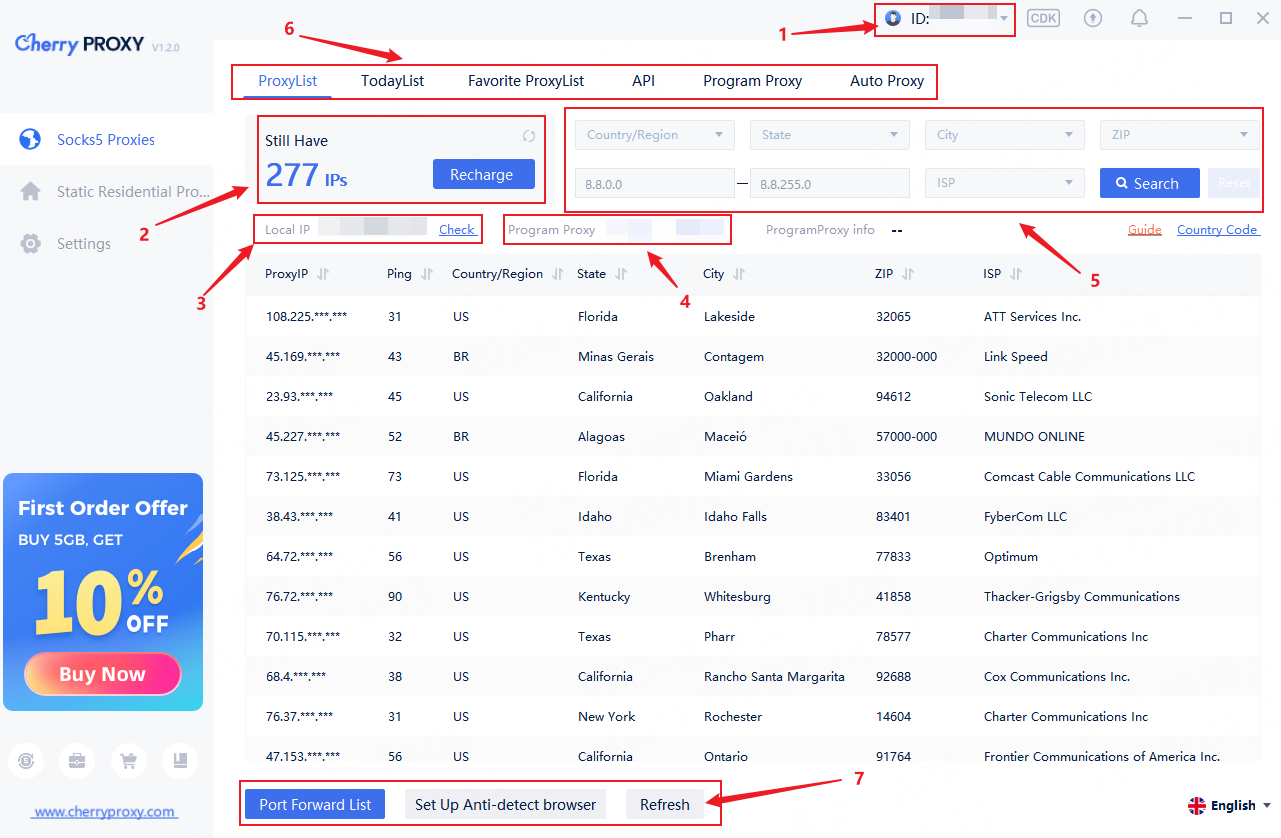Open the shopping cart icon
This screenshot has width=1281, height=838.
tap(128, 761)
